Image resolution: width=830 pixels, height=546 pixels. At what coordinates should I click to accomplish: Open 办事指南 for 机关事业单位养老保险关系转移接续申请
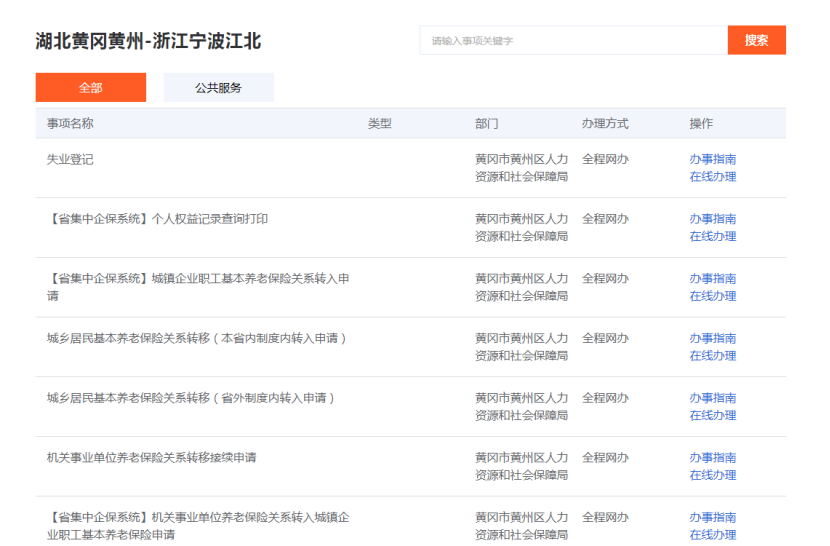click(x=712, y=458)
